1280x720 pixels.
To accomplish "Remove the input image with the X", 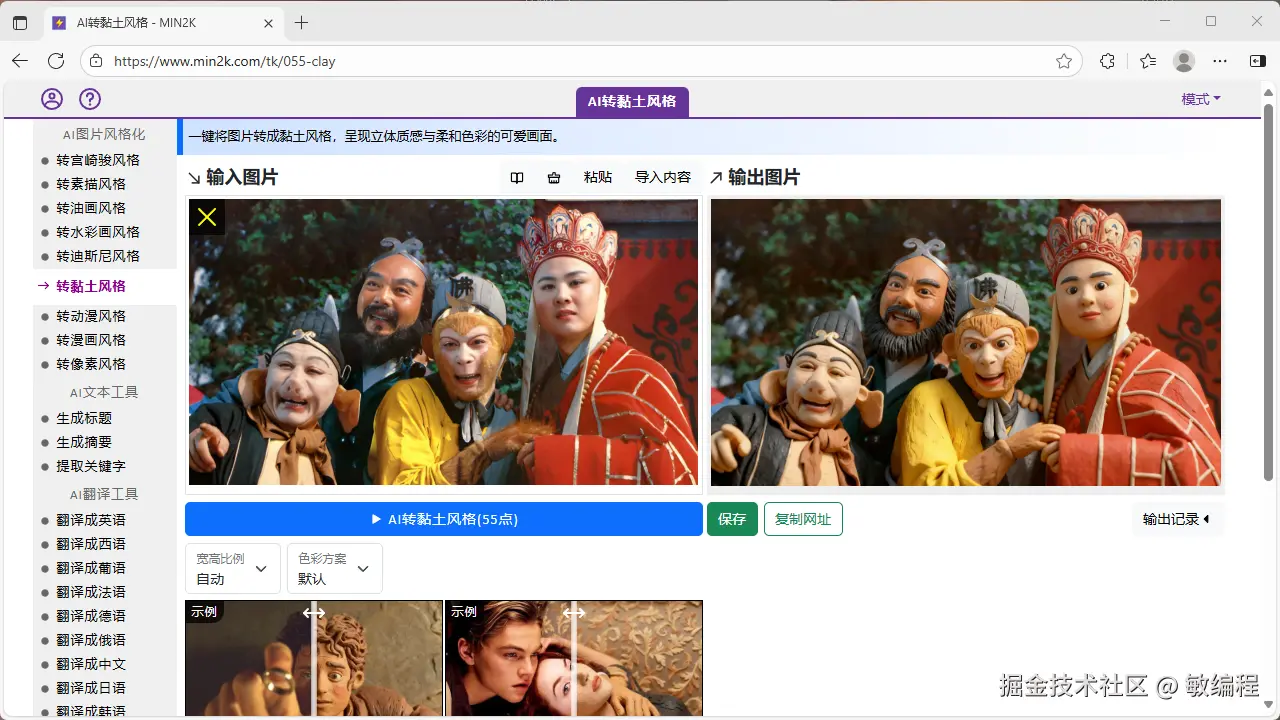I will coord(206,216).
